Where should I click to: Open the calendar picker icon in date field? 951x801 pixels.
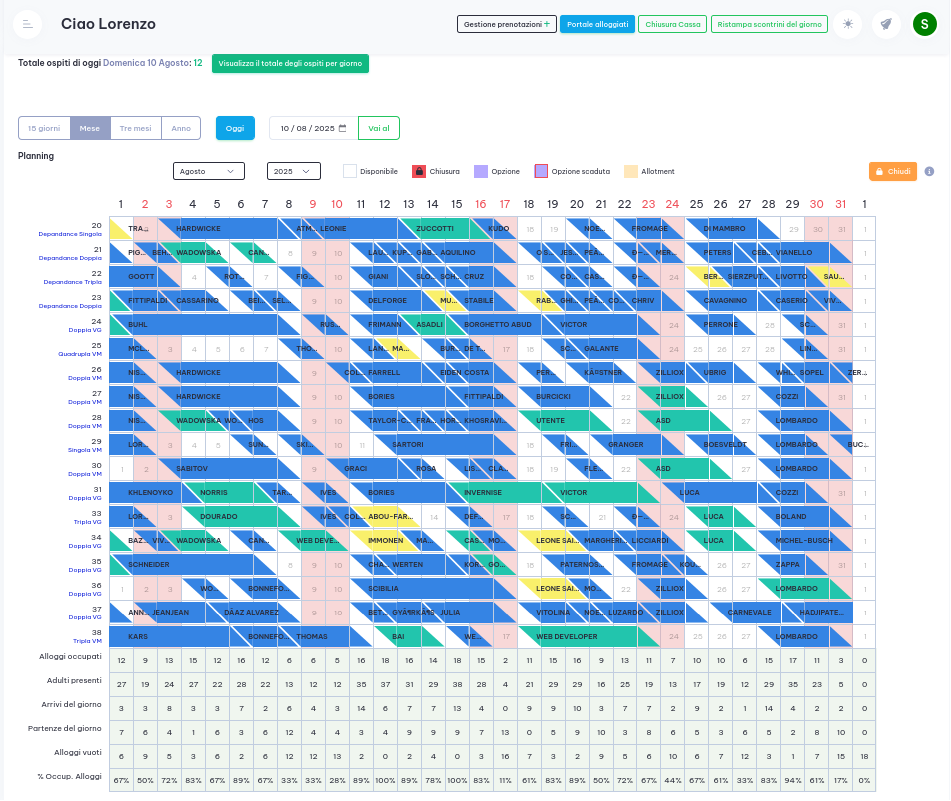(x=343, y=128)
